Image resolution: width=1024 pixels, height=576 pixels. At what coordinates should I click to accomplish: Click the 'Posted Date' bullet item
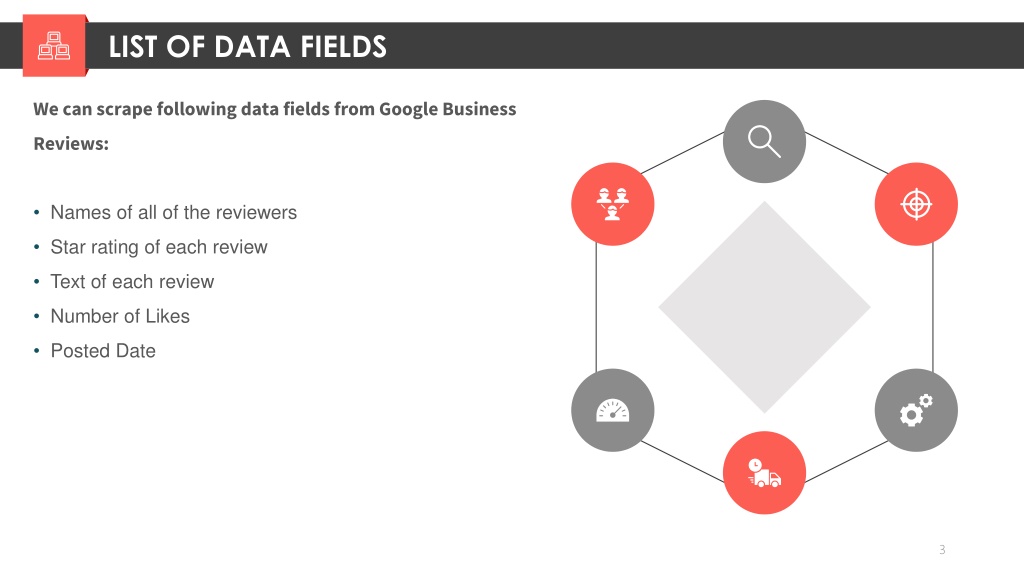pyautogui.click(x=103, y=351)
